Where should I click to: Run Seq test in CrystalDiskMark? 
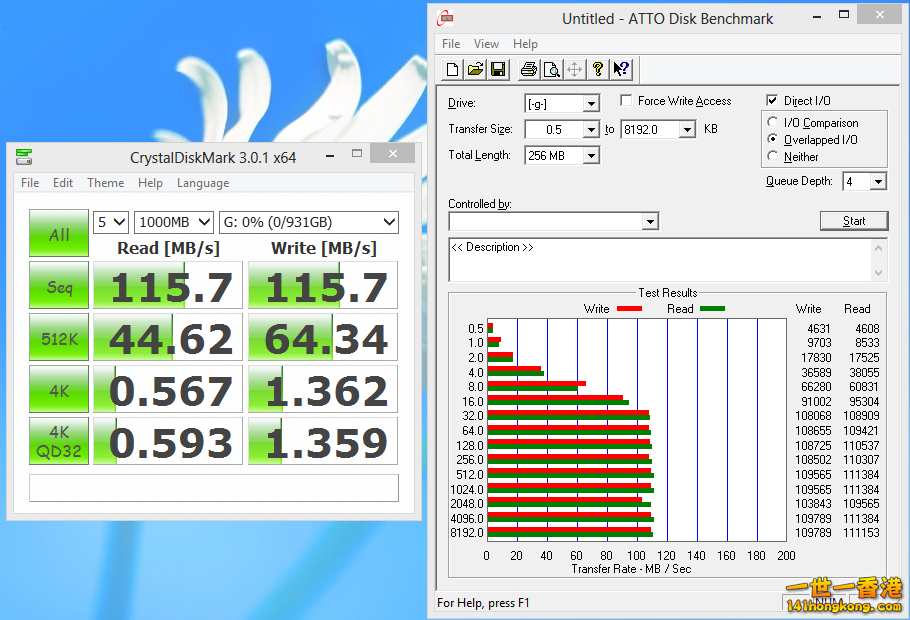click(59, 285)
